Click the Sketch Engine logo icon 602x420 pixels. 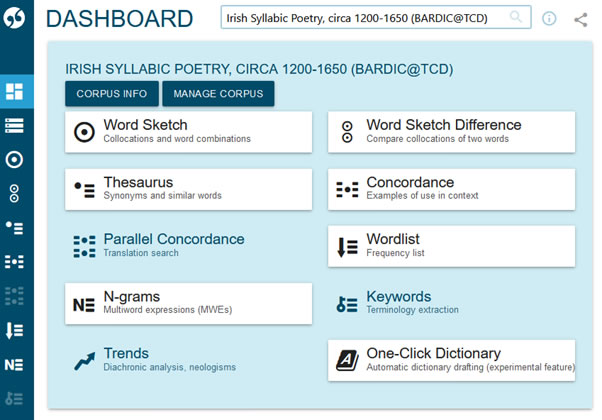(14, 18)
